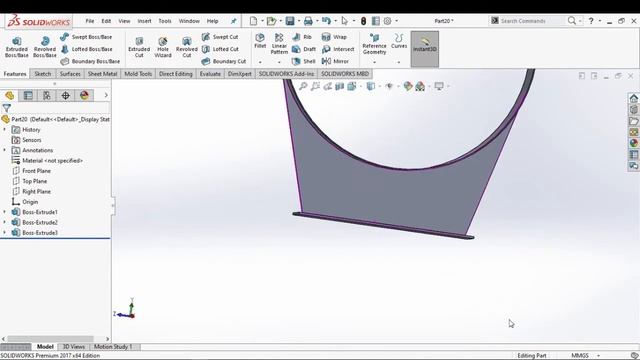Open the Insert menu
This screenshot has height=360, width=640.
point(144,21)
